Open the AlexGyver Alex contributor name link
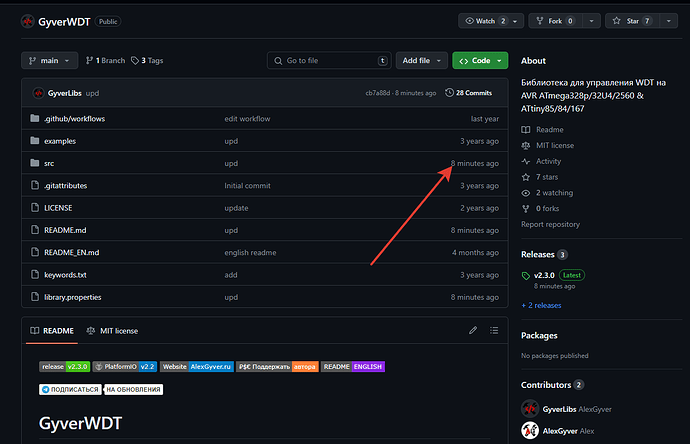The width and height of the screenshot is (690, 444). click(x=568, y=431)
